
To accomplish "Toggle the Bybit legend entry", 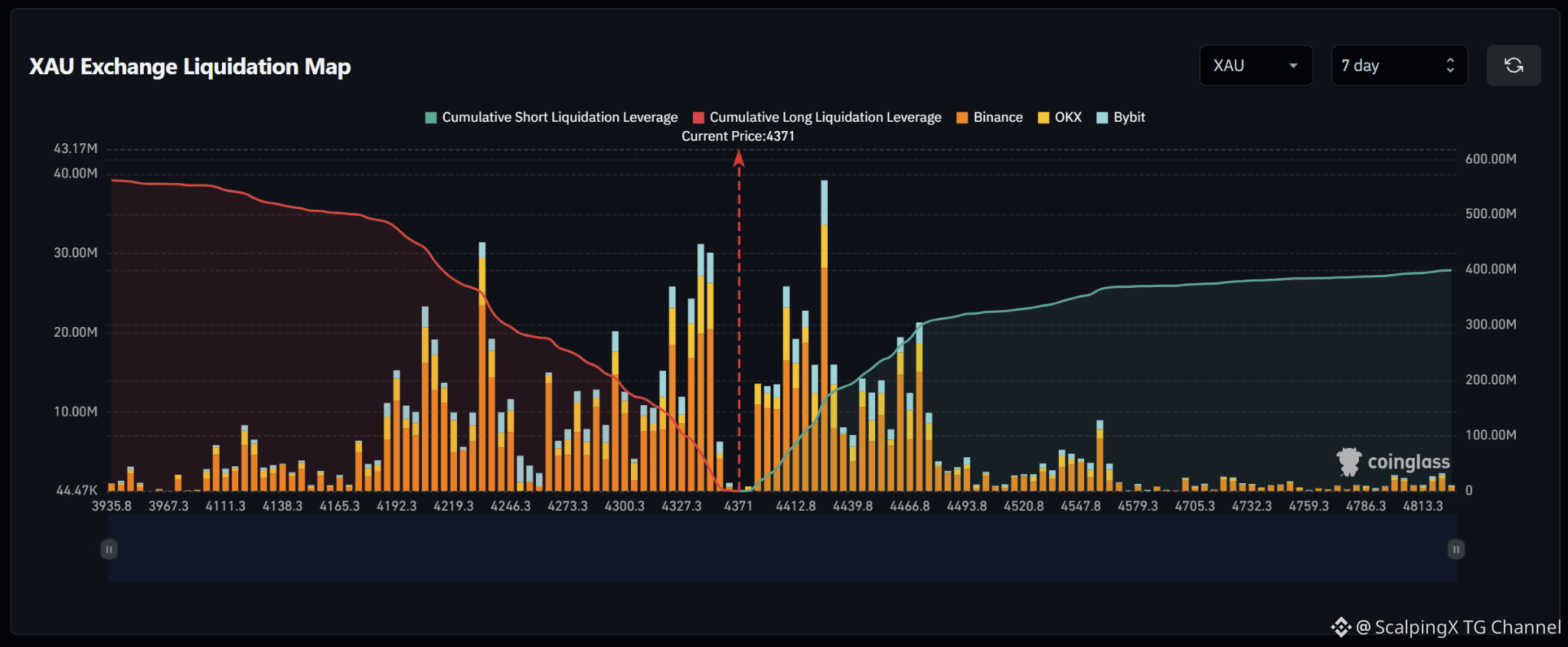I will 1121,117.
